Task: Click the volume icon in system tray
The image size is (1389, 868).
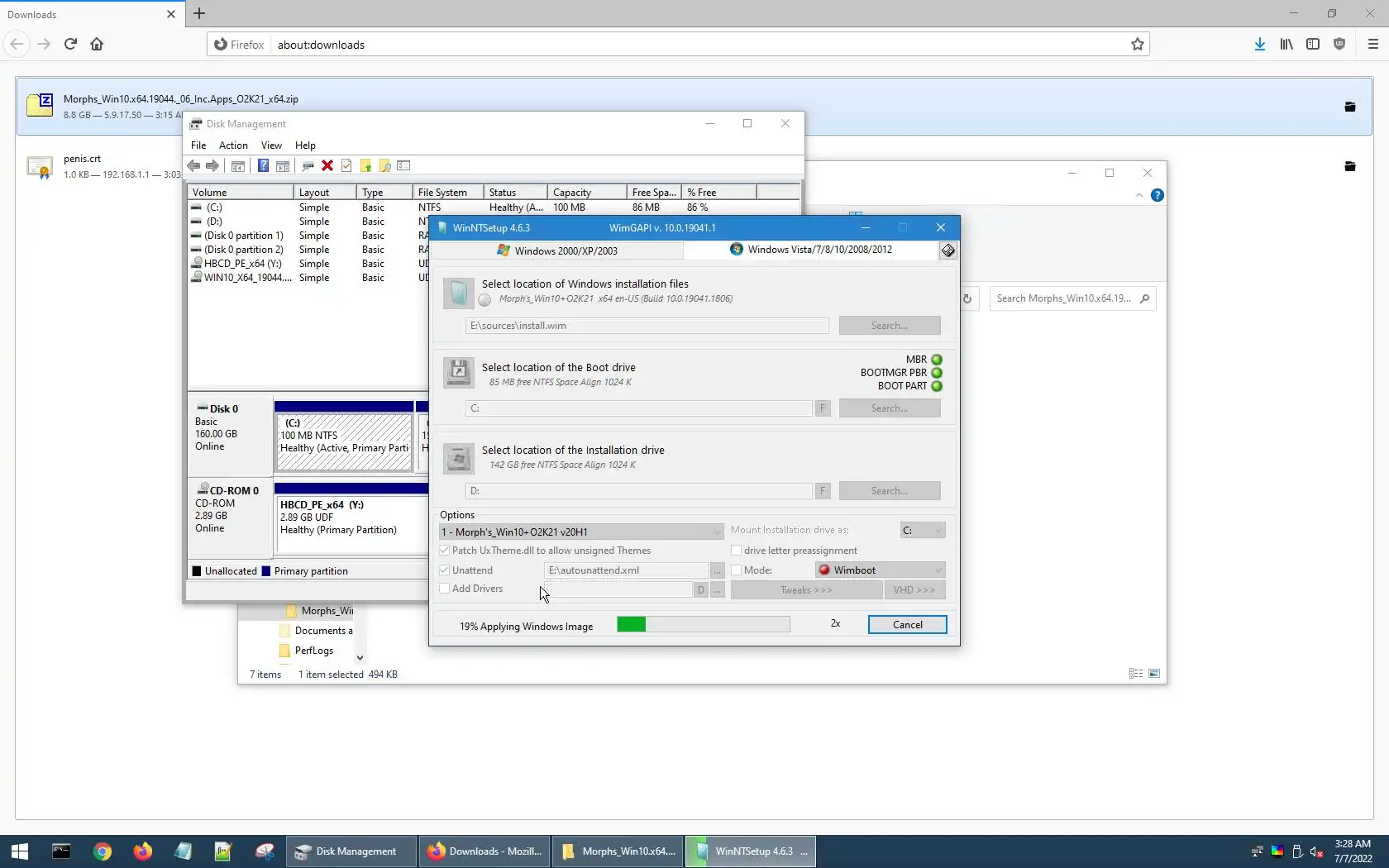Action: [x=1317, y=851]
